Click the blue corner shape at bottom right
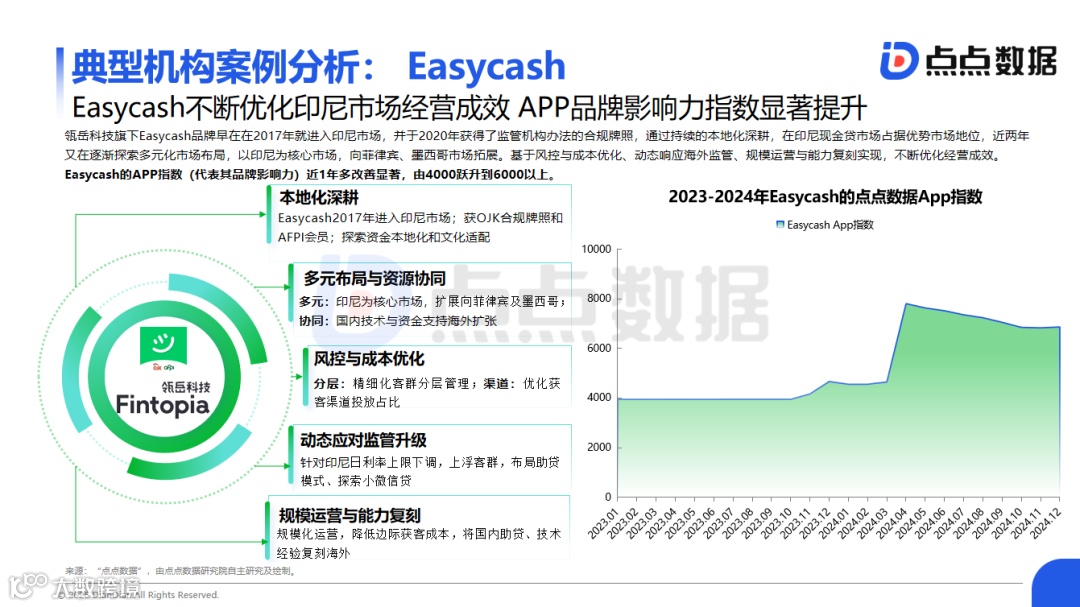1080x607 pixels. [1056, 583]
